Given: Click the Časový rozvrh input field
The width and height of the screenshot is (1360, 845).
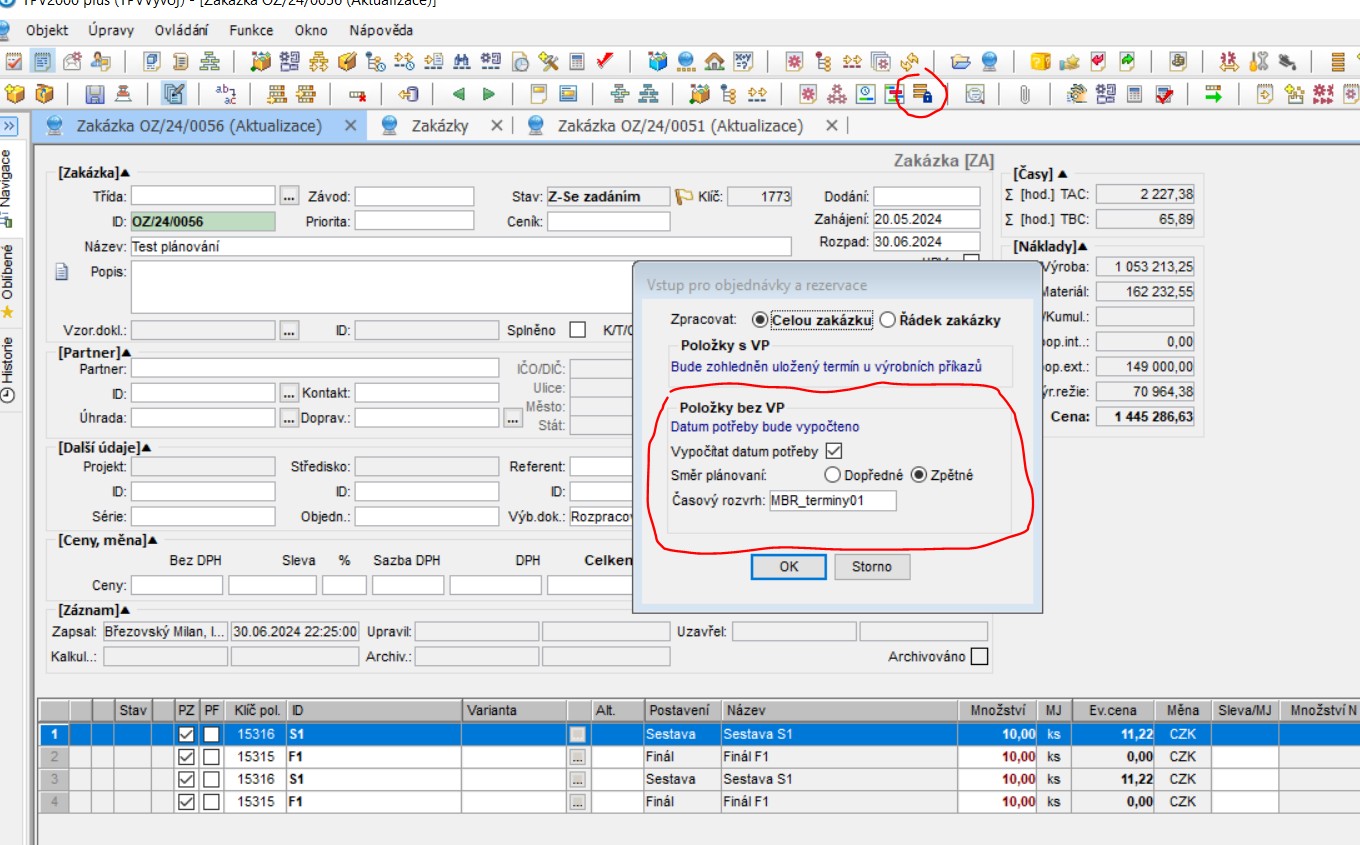Looking at the screenshot, I should point(832,500).
